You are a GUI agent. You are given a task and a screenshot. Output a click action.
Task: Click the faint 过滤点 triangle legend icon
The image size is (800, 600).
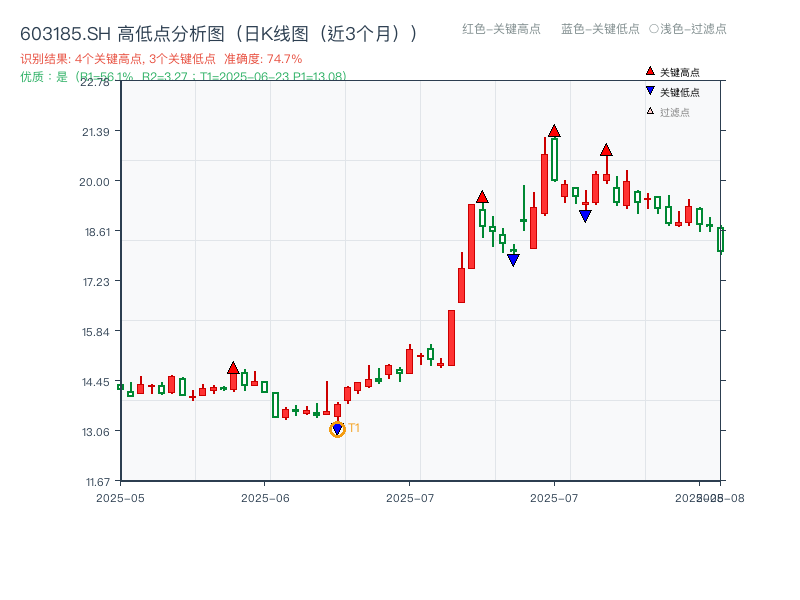pyautogui.click(x=648, y=111)
